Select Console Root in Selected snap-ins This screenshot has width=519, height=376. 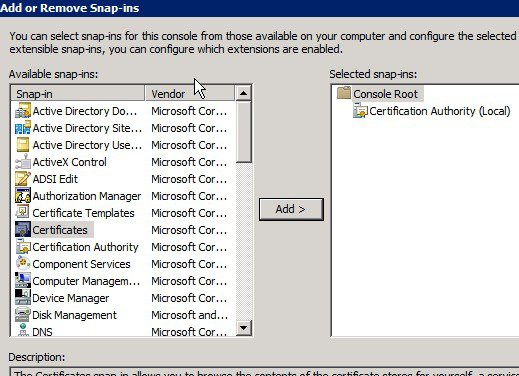click(x=385, y=94)
